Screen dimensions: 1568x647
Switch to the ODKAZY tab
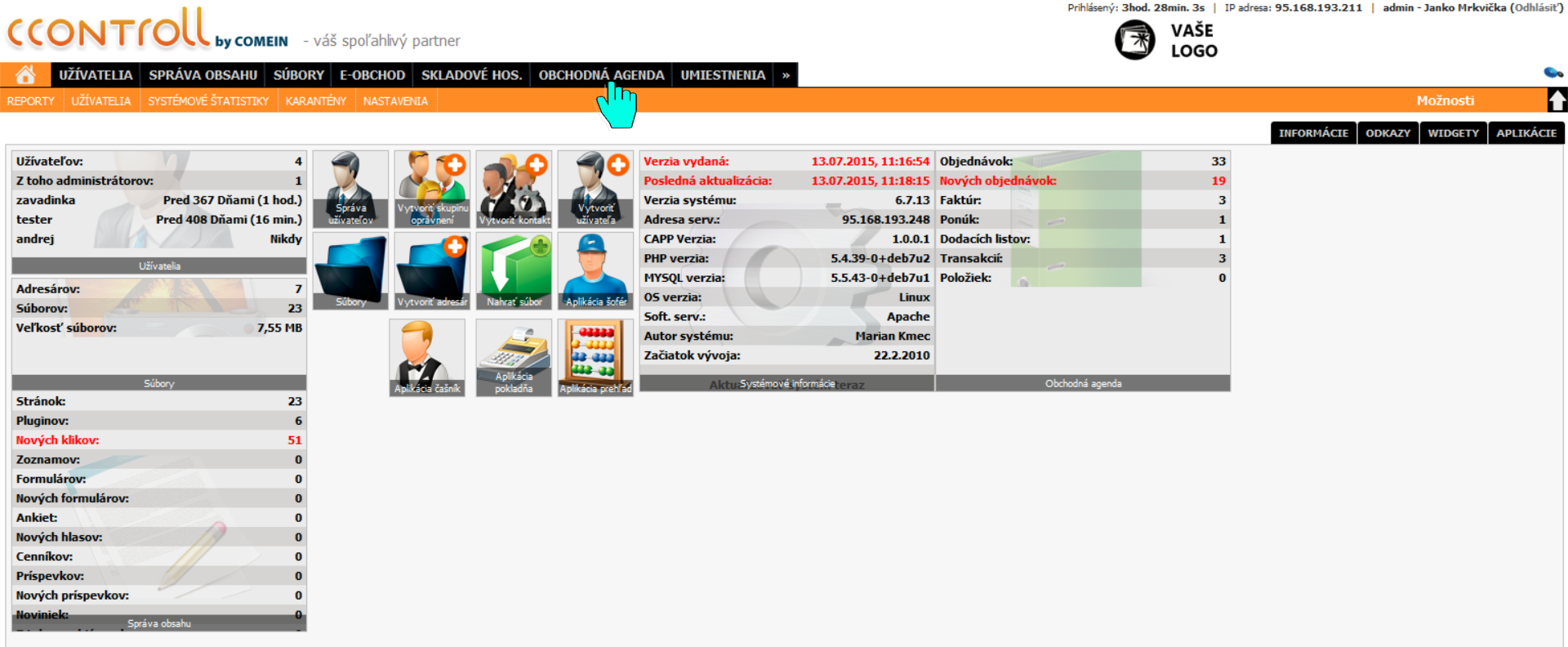[x=1388, y=133]
